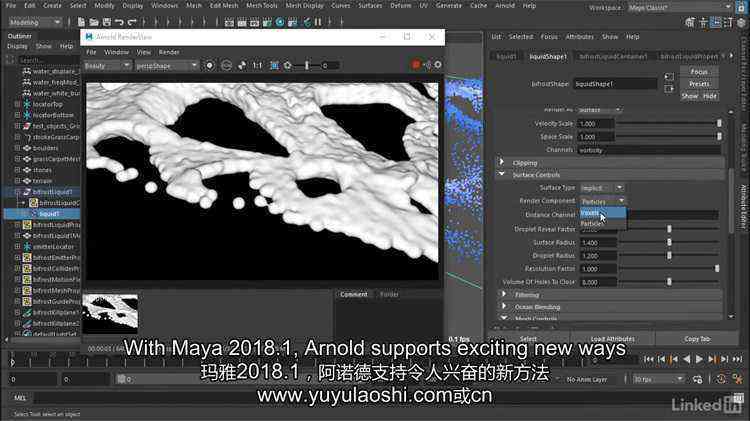This screenshot has height=421, width=750.
Task: Open animation preferences icon at bottom right
Action: click(738, 379)
